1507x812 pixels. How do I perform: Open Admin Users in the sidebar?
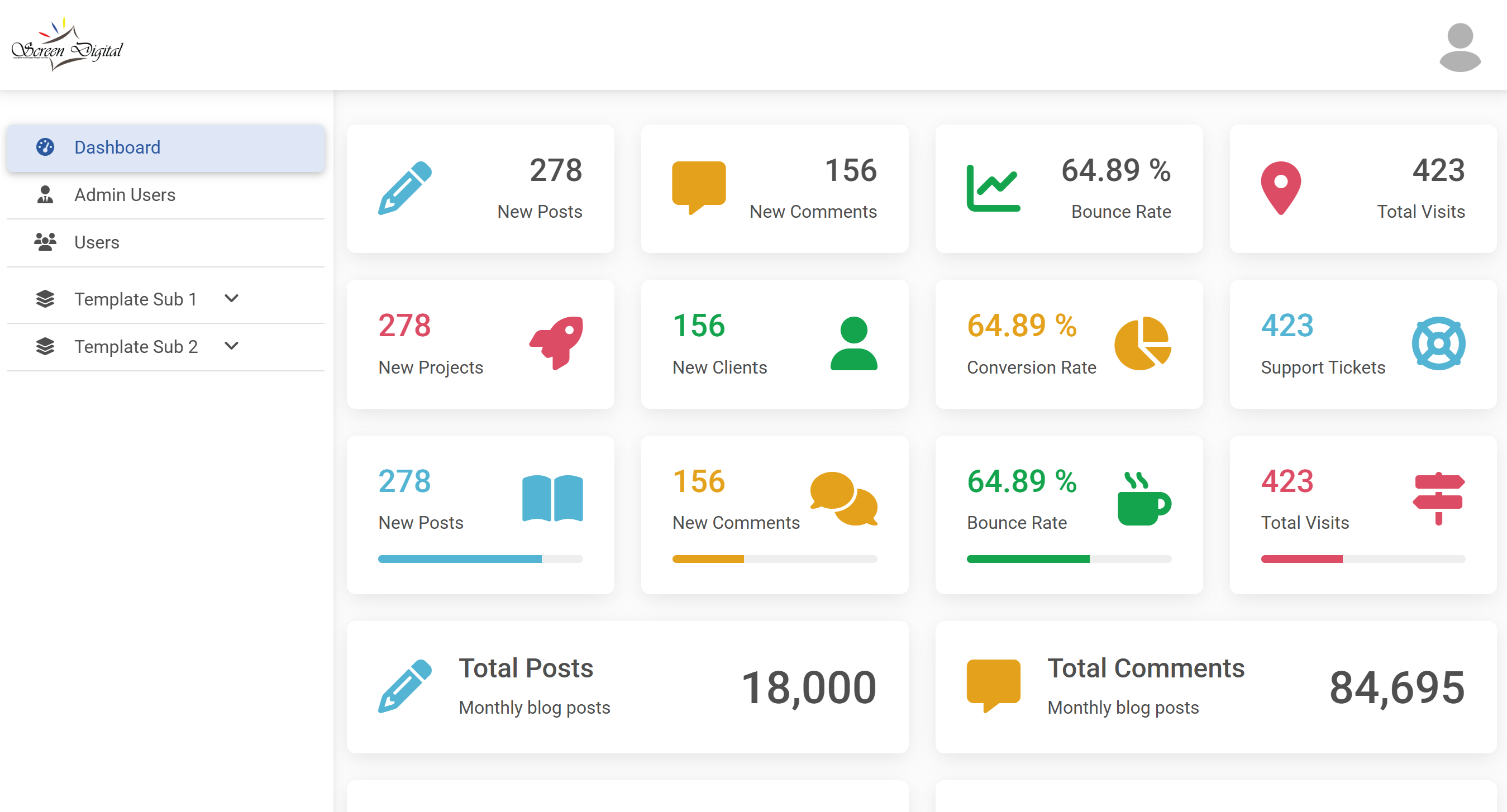click(x=125, y=195)
